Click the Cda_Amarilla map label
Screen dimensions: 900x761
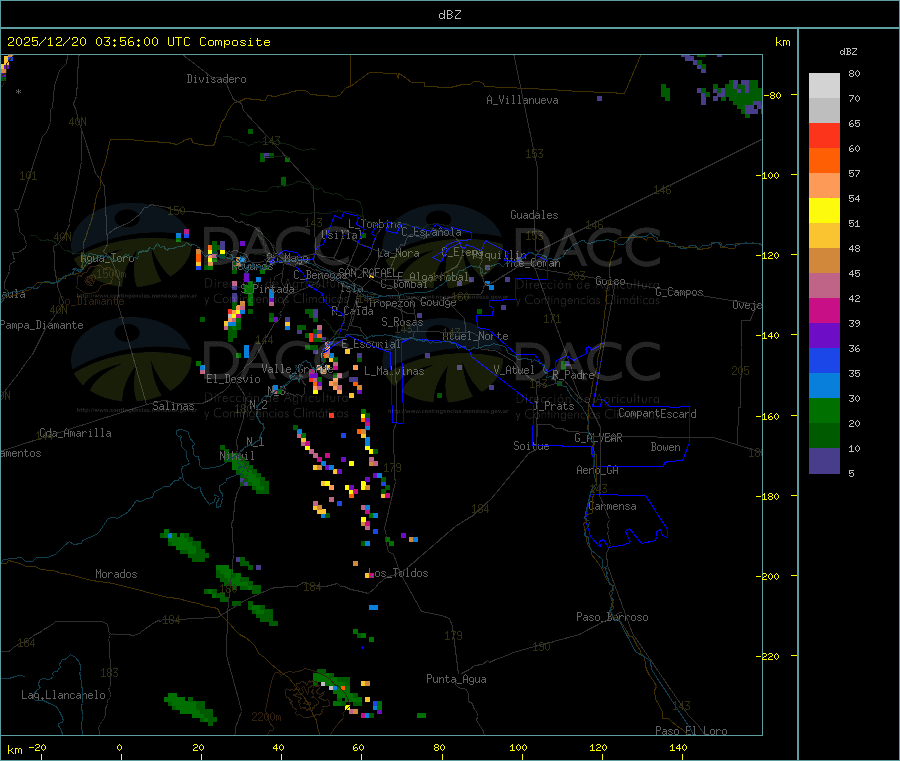(x=75, y=433)
